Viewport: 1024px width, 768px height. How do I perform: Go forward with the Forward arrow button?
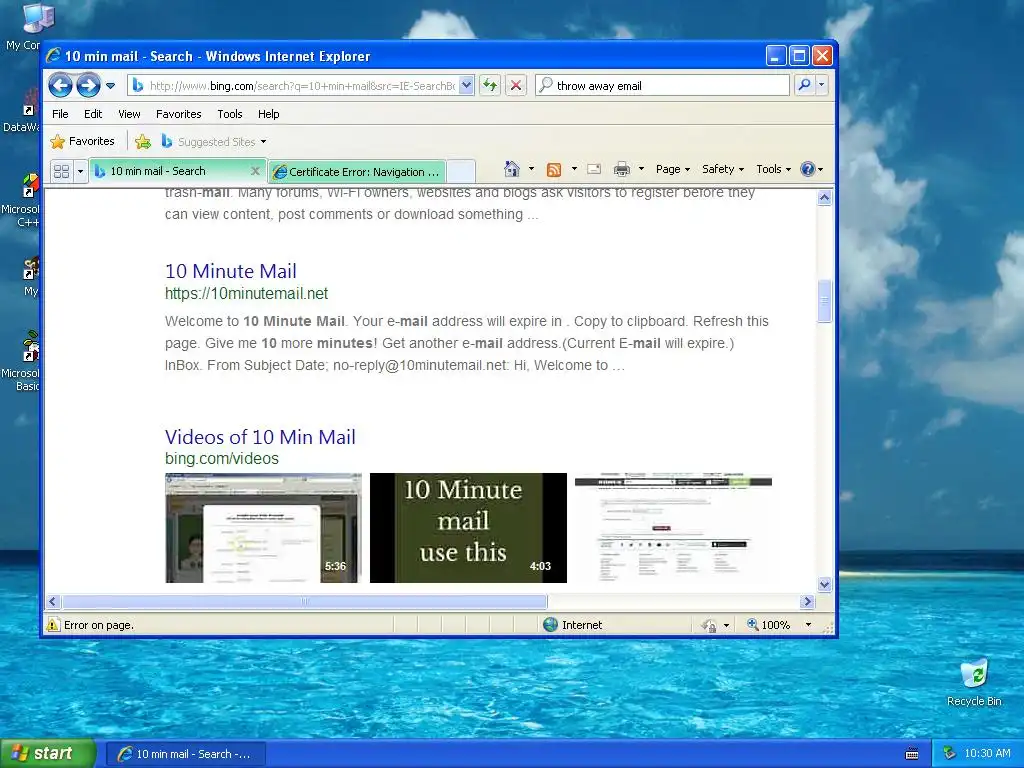click(88, 86)
